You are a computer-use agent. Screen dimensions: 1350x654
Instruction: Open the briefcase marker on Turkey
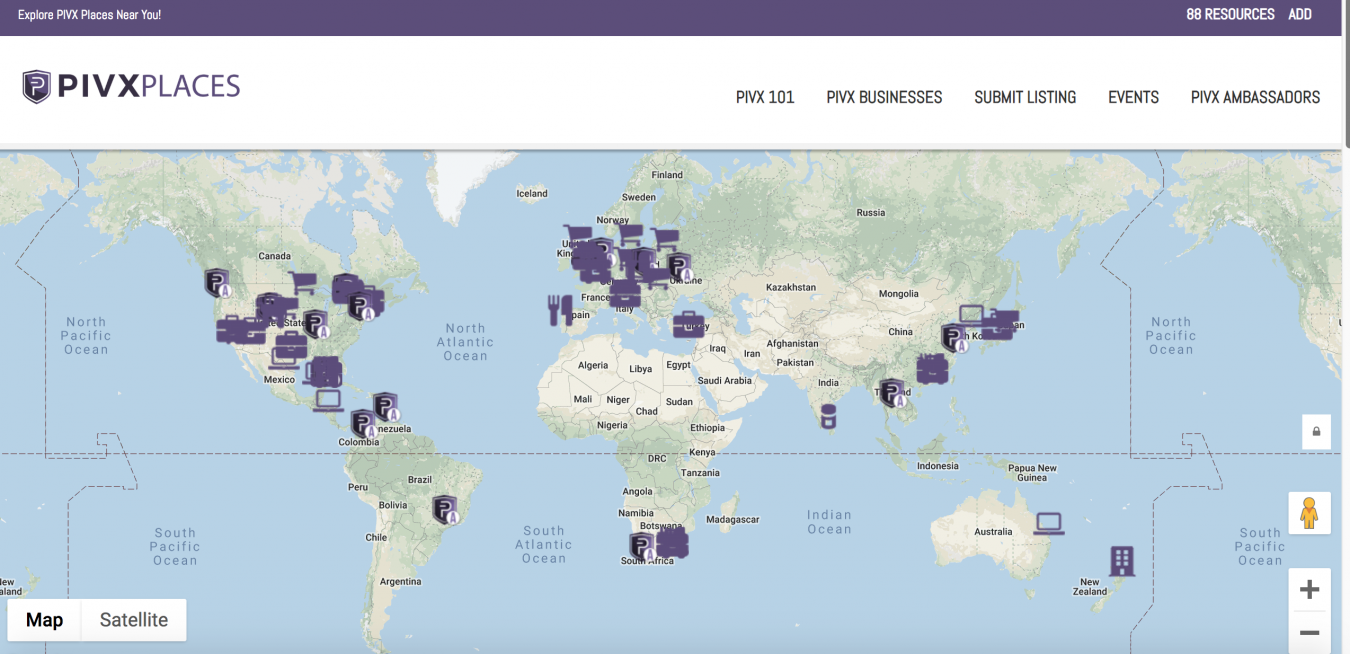point(688,324)
